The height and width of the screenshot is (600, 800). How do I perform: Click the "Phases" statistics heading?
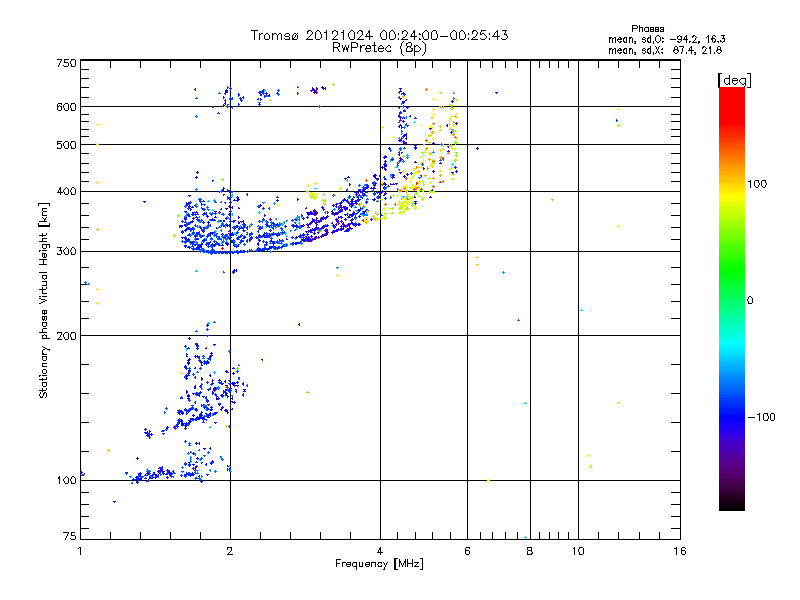647,29
